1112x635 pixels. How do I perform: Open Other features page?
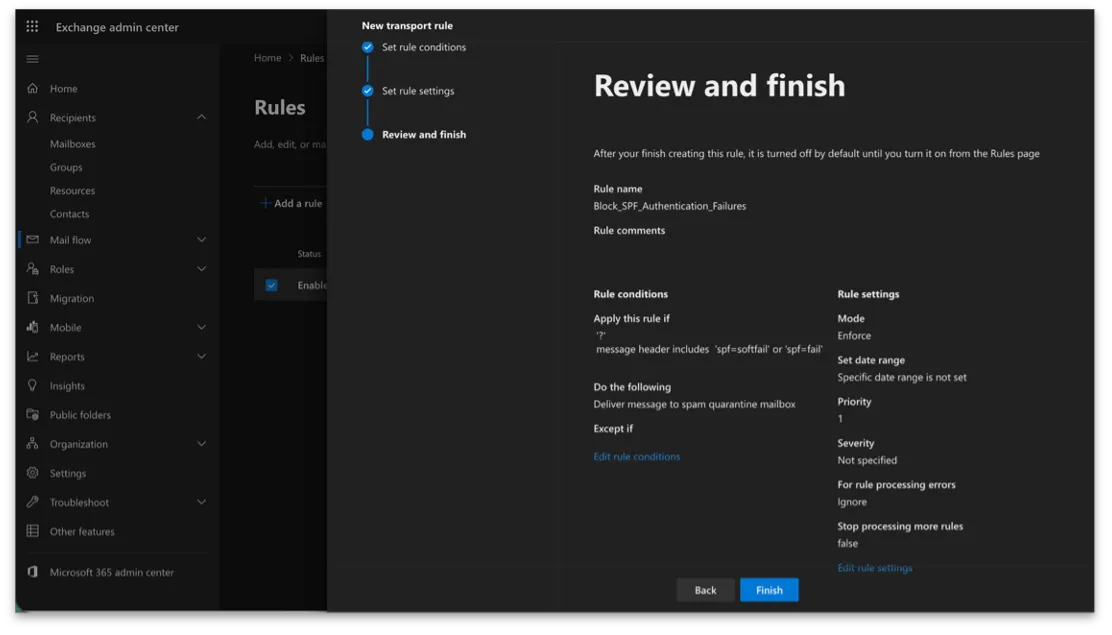(82, 531)
